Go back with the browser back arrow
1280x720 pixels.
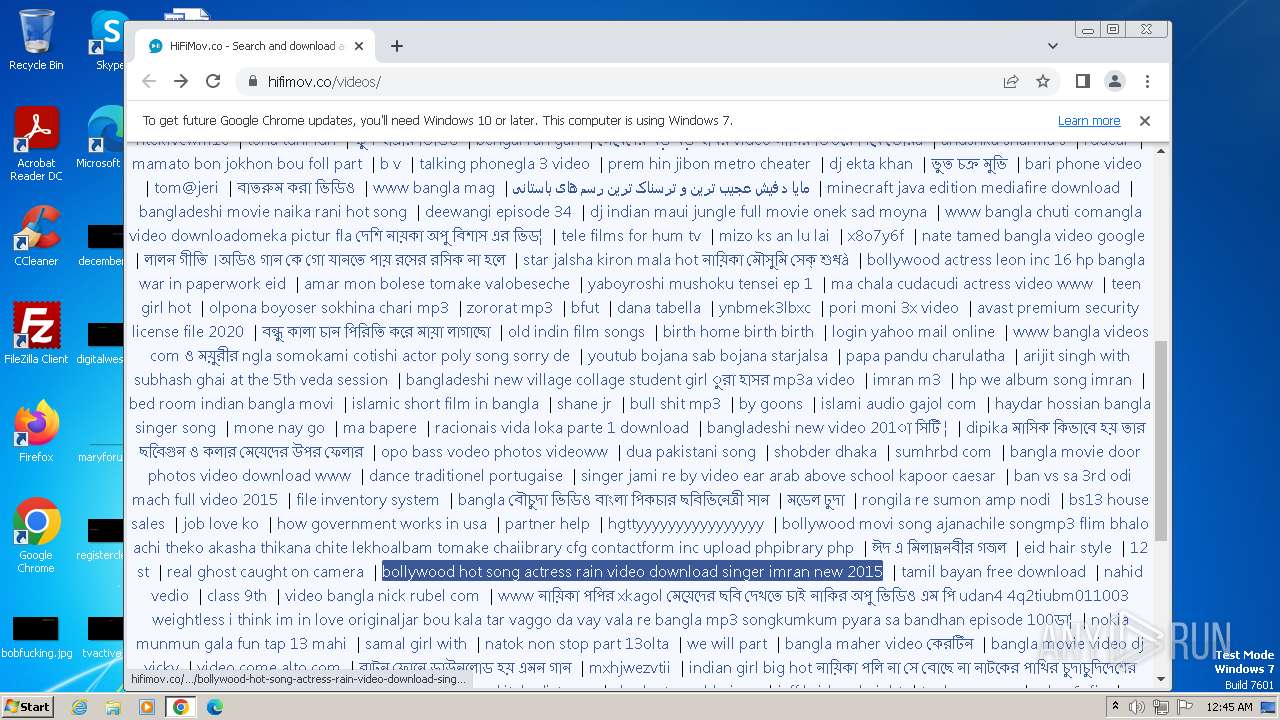[x=149, y=81]
